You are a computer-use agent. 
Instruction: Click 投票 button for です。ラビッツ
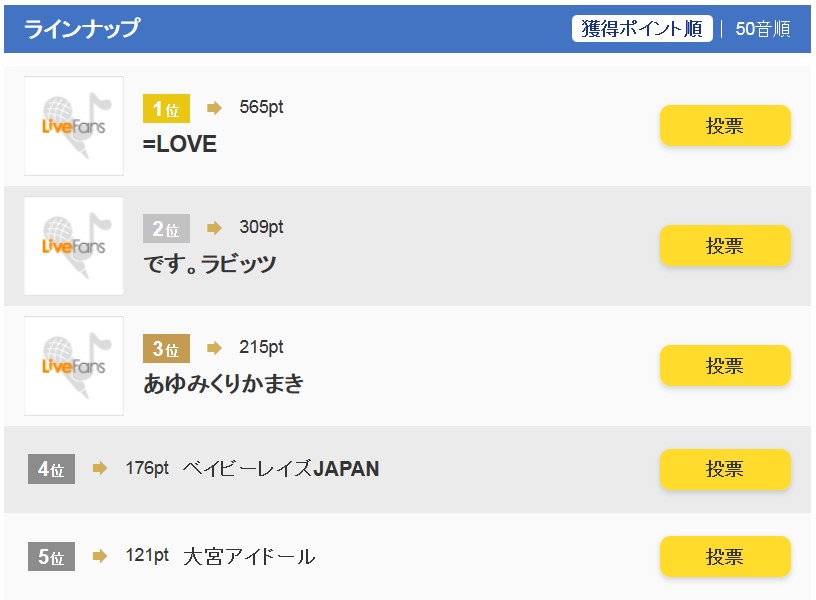click(725, 246)
